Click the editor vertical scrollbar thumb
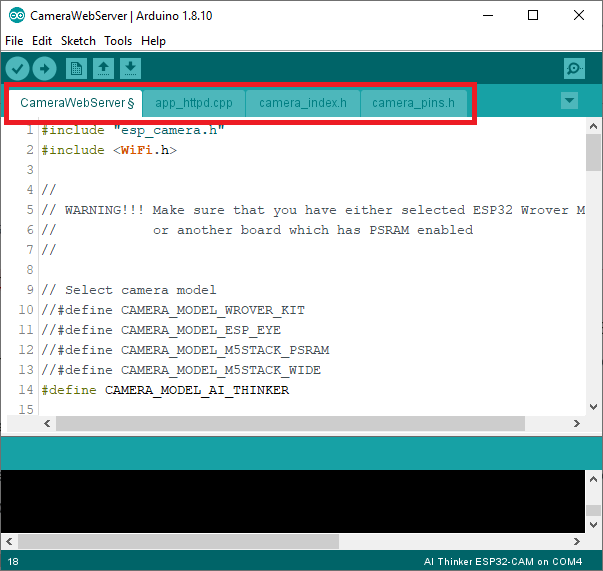The image size is (603, 571). (593, 152)
